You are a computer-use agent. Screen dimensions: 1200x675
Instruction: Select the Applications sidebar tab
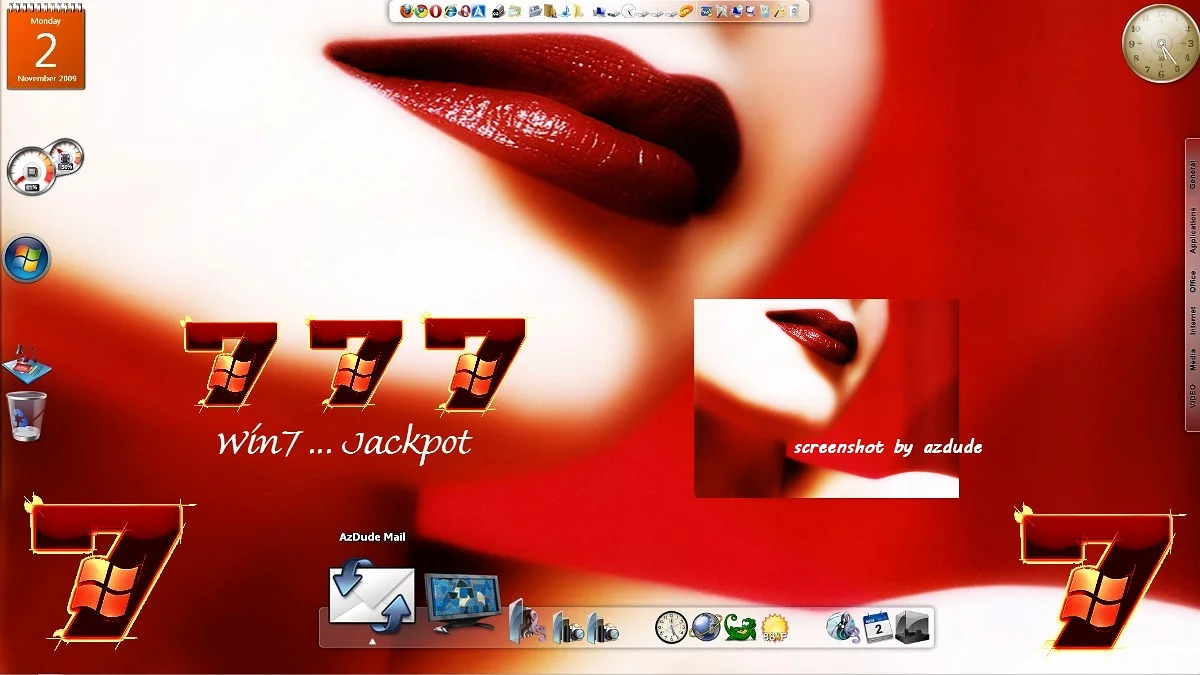coord(1192,231)
